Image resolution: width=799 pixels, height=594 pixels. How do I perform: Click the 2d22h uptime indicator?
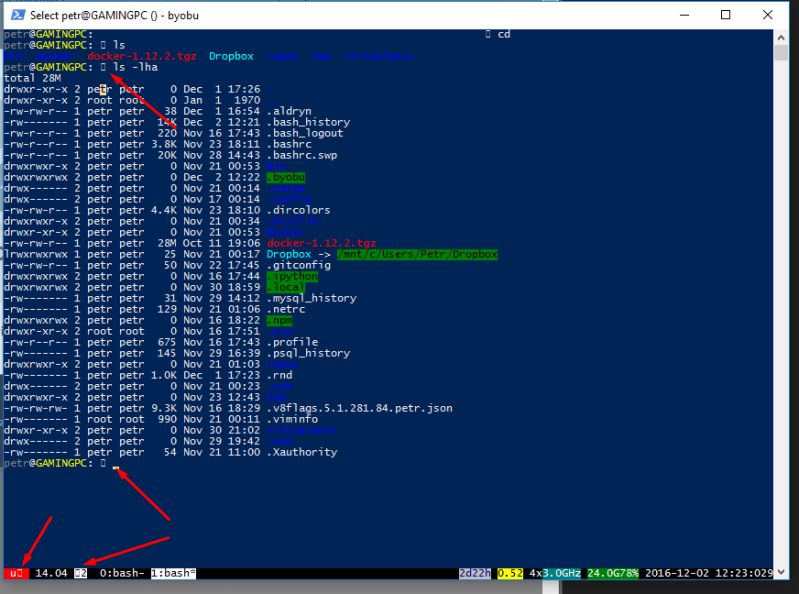pos(475,573)
